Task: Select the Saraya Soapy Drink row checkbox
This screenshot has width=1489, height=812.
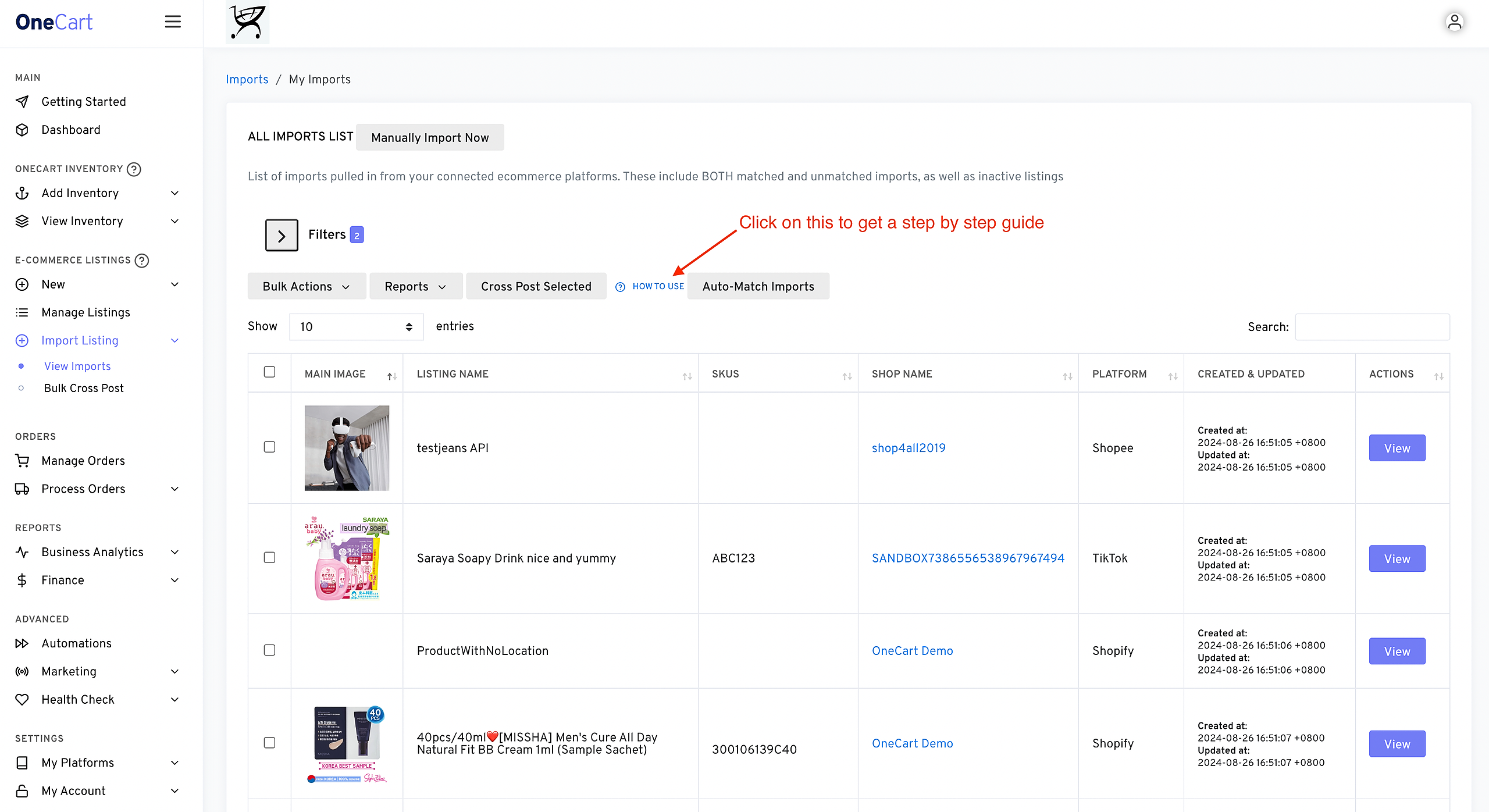Action: [x=269, y=557]
